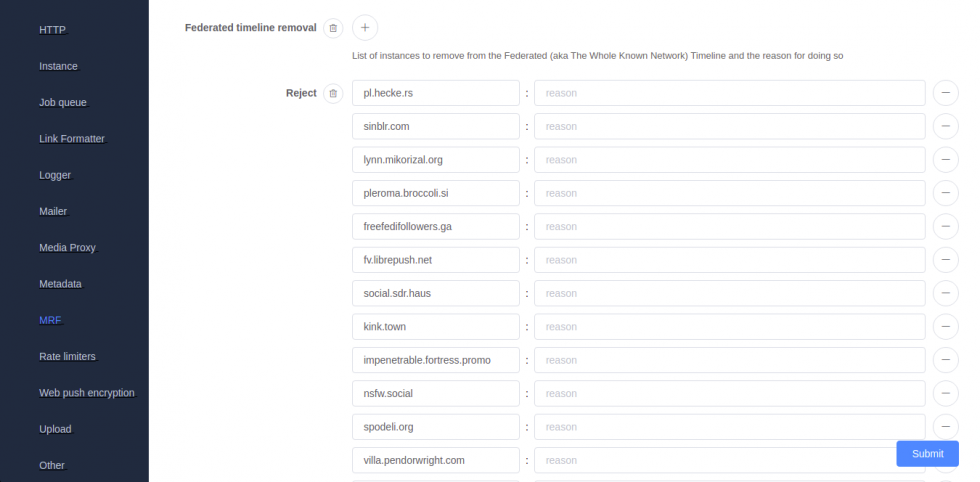Open the Media Proxy settings
Viewport: 980px width, 482px height.
click(x=67, y=247)
